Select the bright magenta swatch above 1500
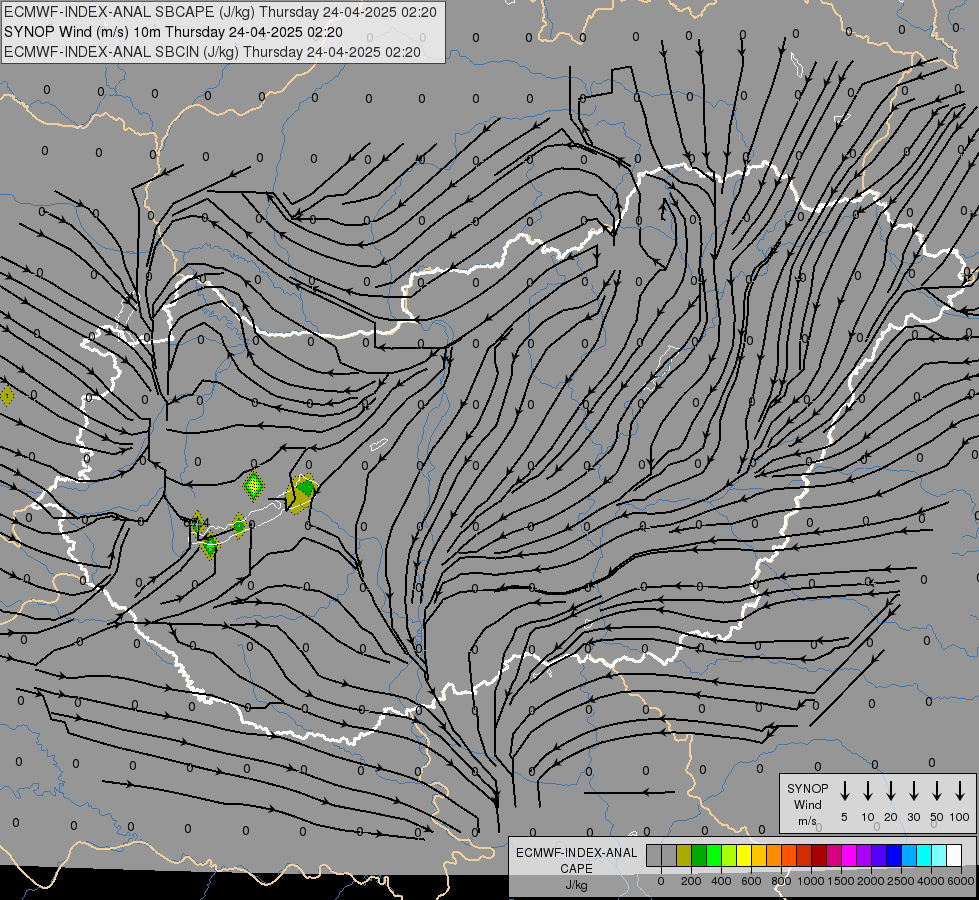The width and height of the screenshot is (979, 900). (850, 855)
